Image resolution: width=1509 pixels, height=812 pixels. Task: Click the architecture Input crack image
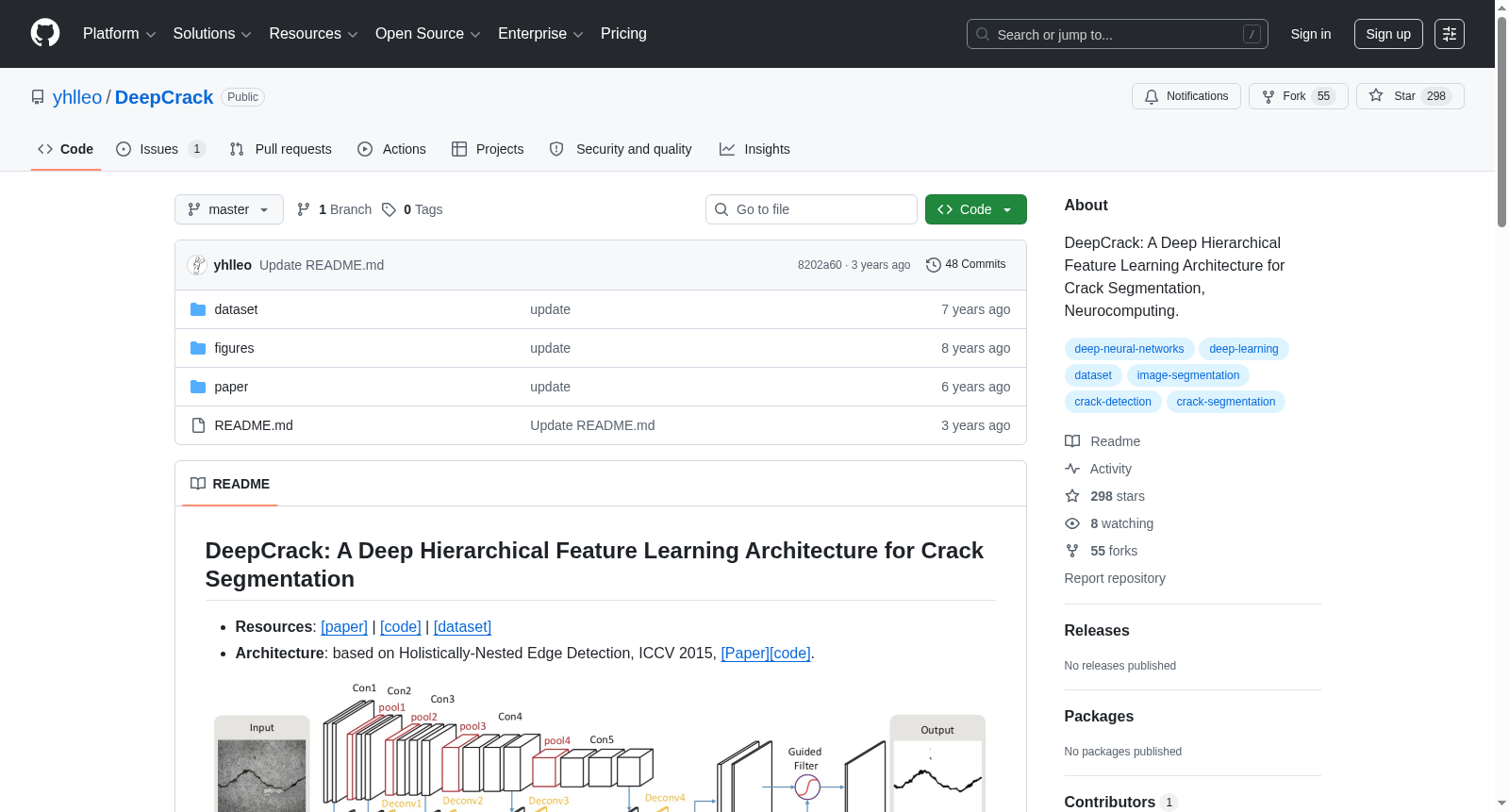pos(262,775)
